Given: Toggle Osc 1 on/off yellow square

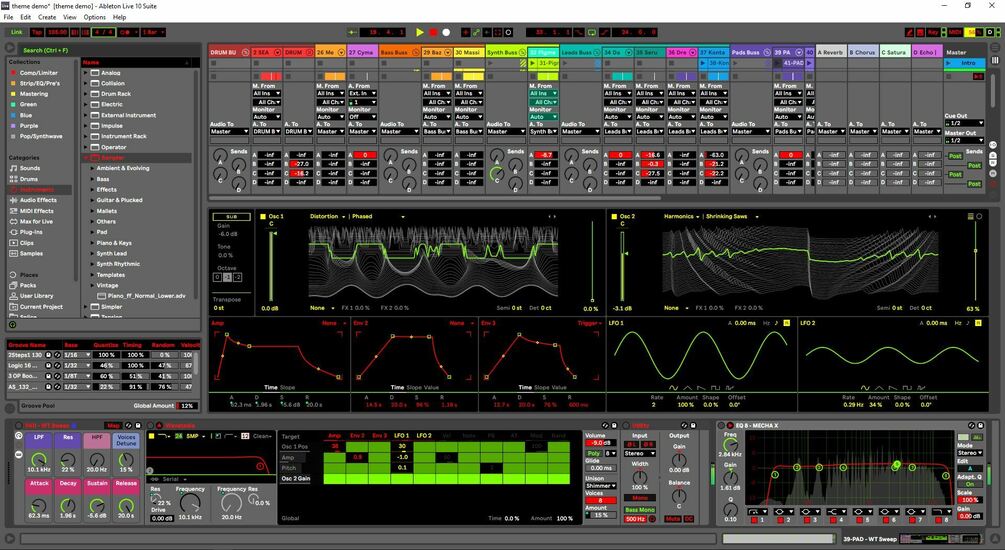Looking at the screenshot, I should (x=262, y=217).
